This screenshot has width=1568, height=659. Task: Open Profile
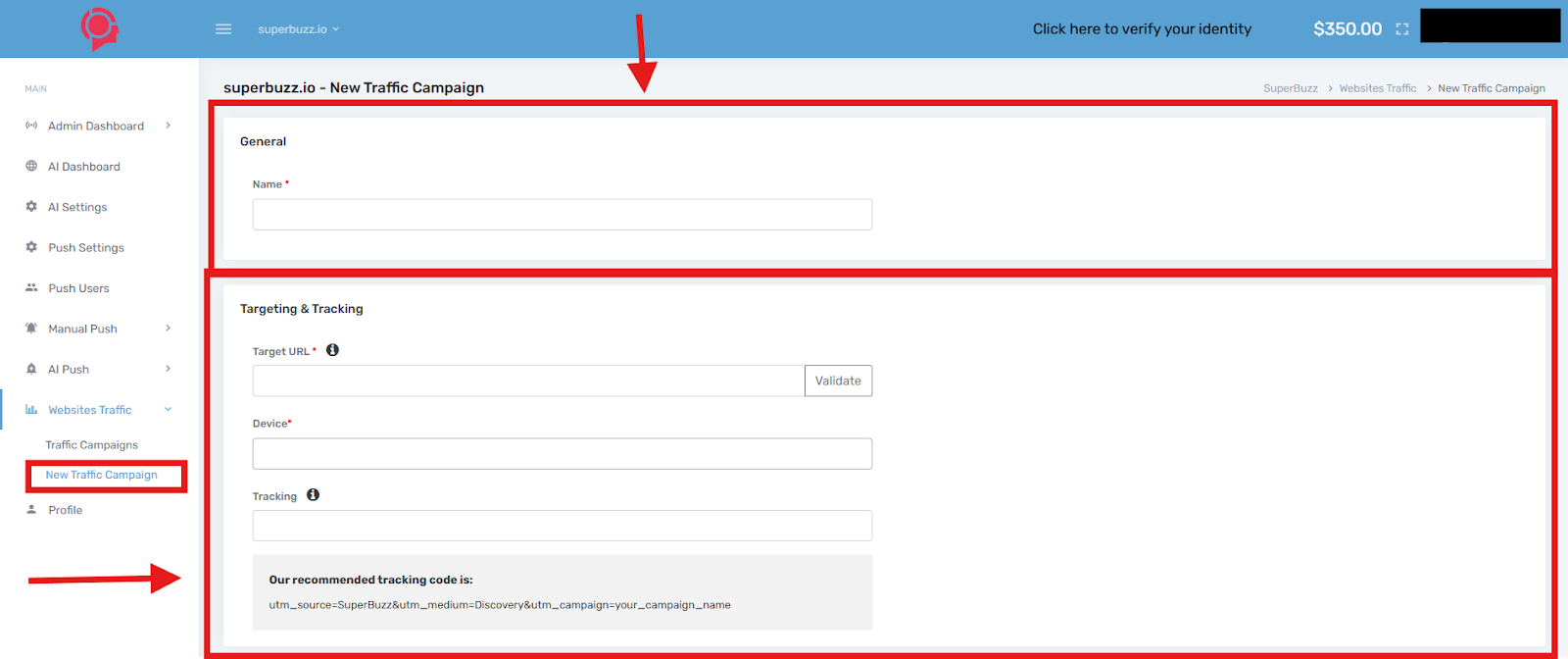65,510
